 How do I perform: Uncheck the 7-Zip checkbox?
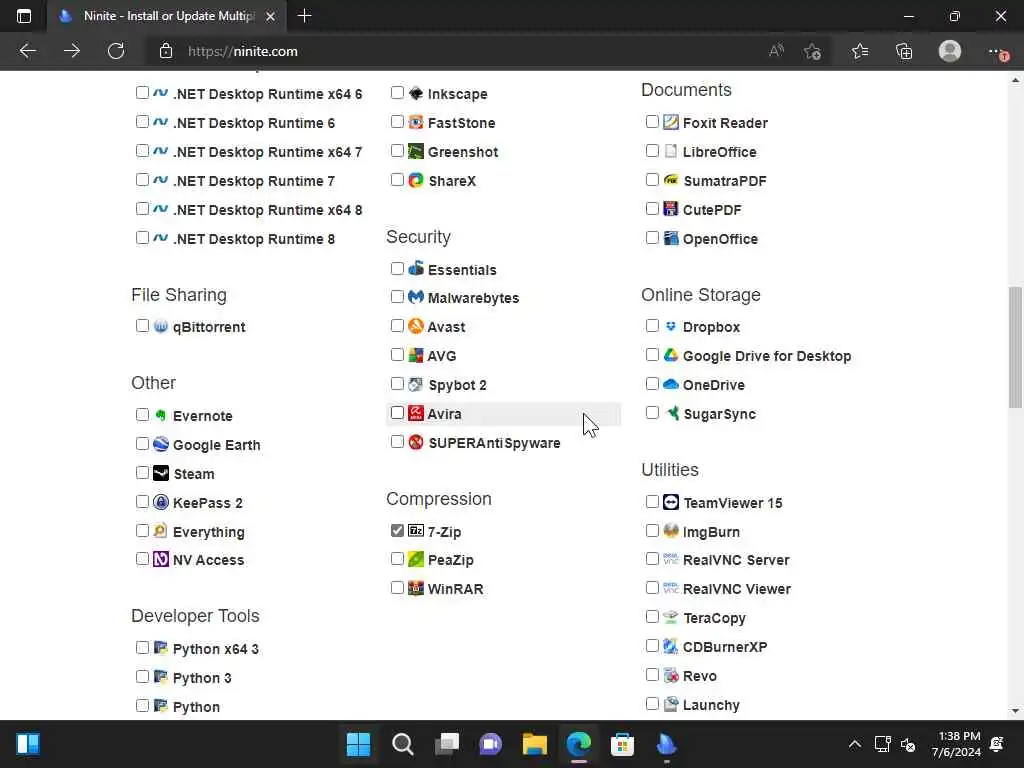pos(397,530)
